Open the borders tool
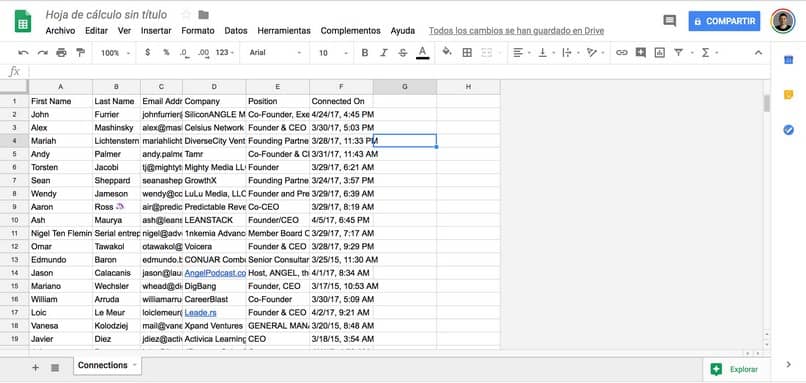The width and height of the screenshot is (806, 383). (x=467, y=52)
